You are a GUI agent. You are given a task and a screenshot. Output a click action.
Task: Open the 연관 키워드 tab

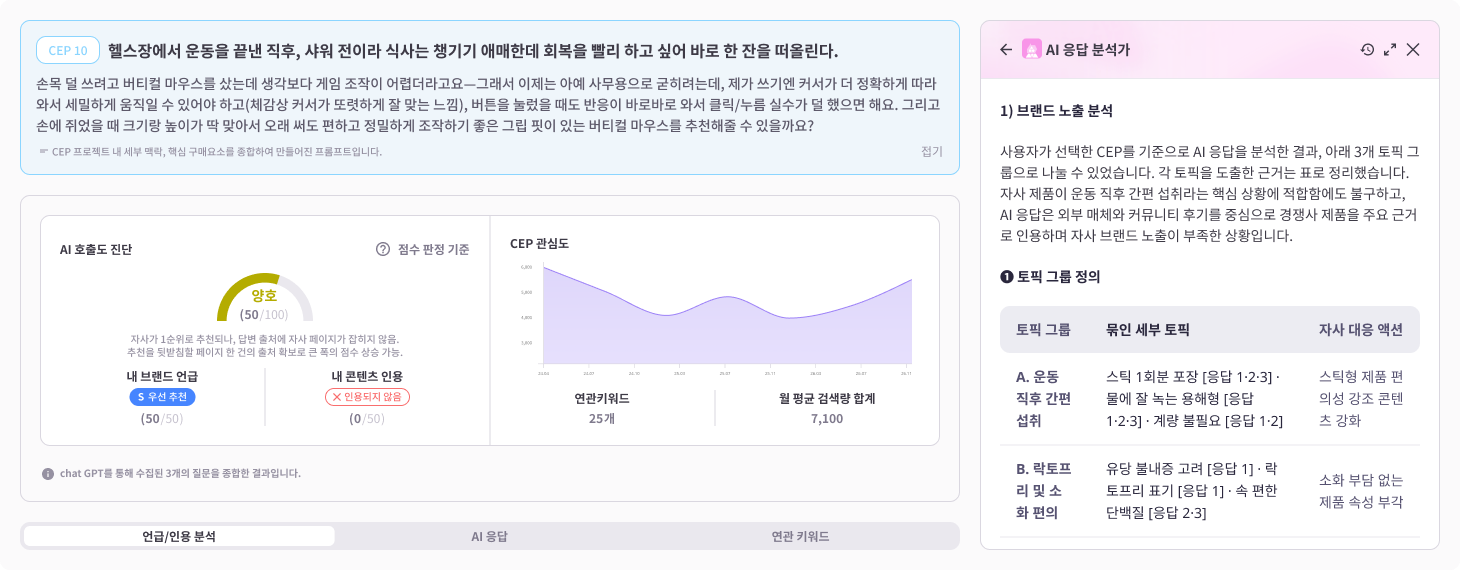pos(800,536)
